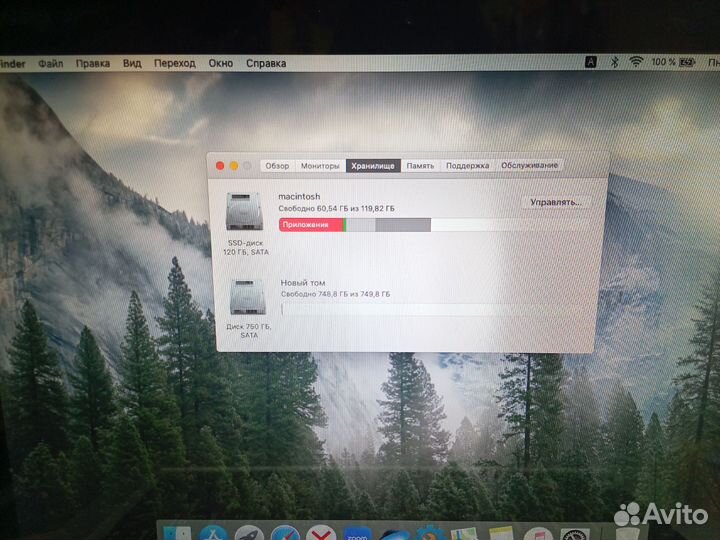Minimize the window with yellow button
This screenshot has width=720, height=540.
(x=234, y=166)
